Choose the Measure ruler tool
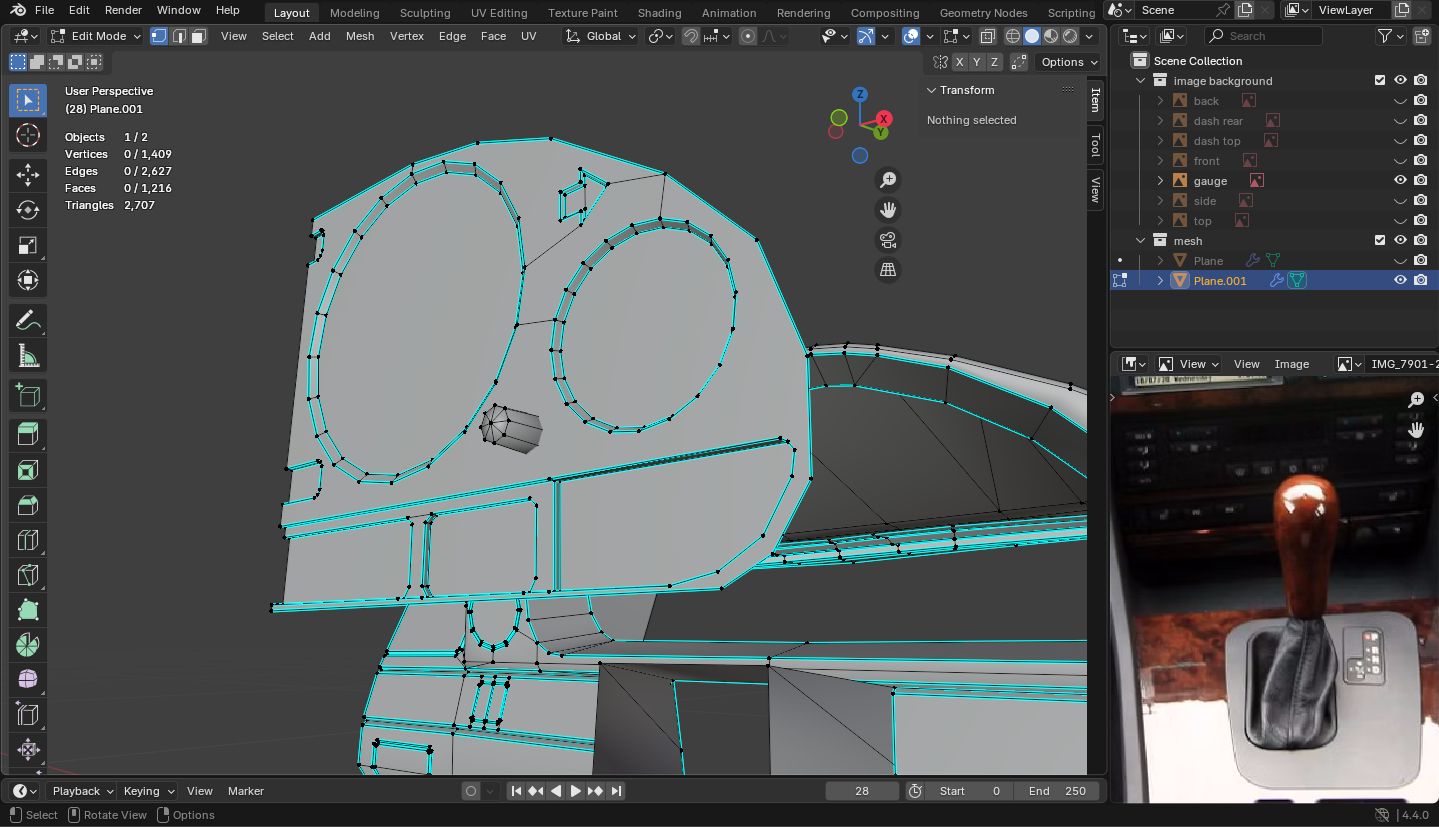This screenshot has height=827, width=1439. click(28, 356)
